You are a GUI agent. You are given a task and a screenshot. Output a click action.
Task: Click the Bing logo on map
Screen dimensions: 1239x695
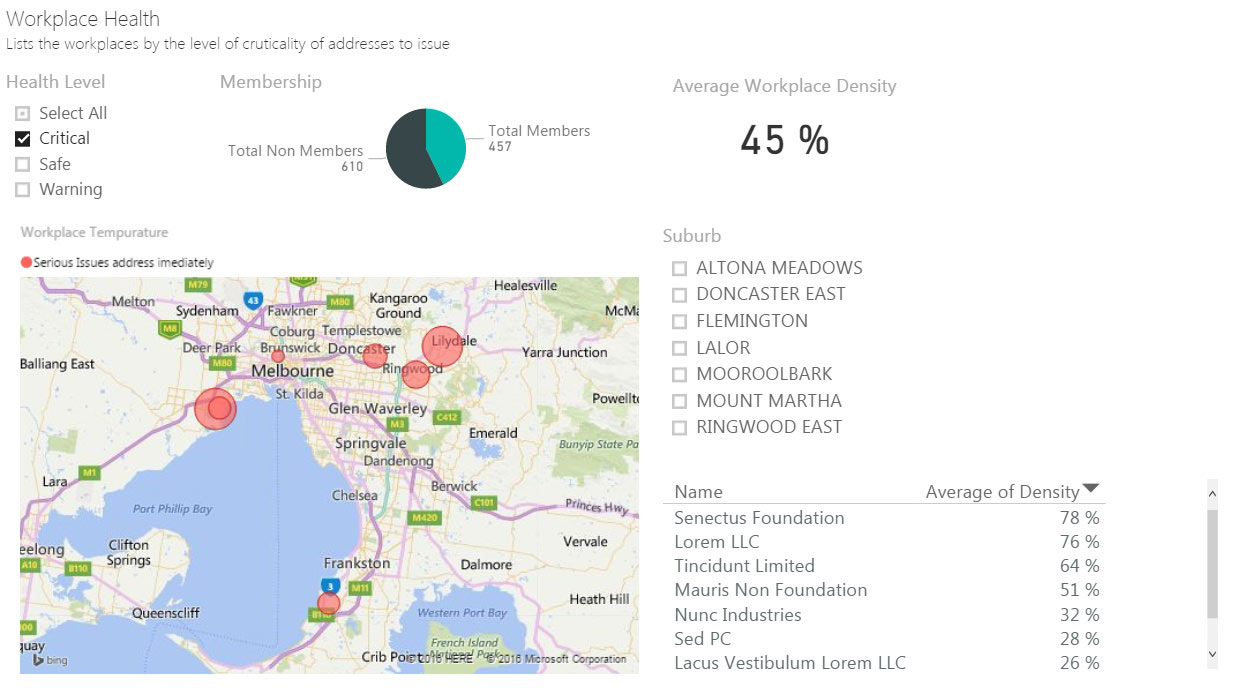[x=49, y=660]
